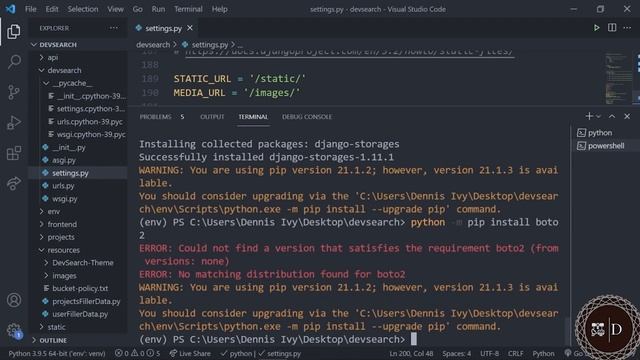The image size is (640, 360).
Task: Expand the OUTLINE section
Action: [x=53, y=340]
